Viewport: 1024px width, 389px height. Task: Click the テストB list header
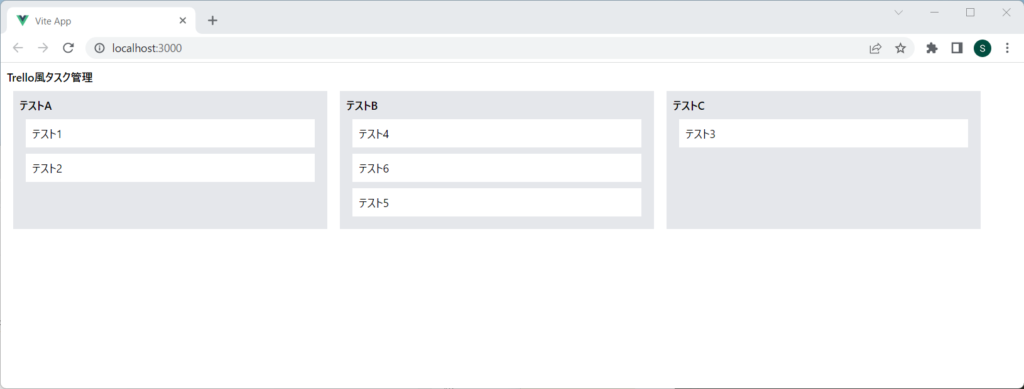pos(362,106)
